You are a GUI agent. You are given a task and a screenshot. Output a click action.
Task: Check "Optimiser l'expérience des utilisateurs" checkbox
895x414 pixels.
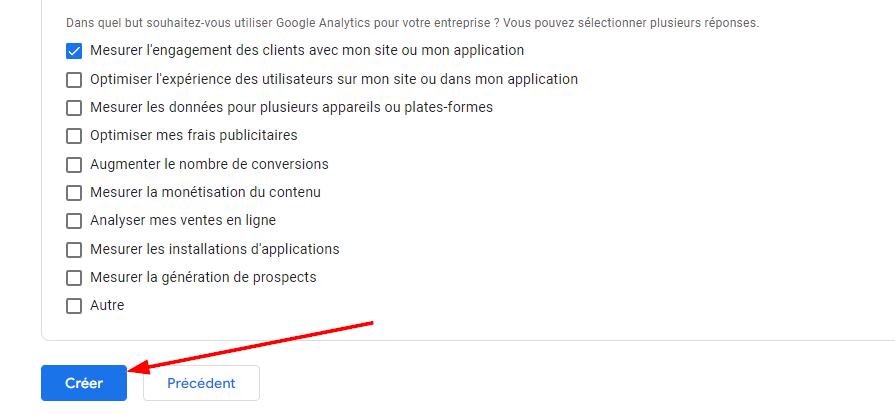click(x=74, y=79)
